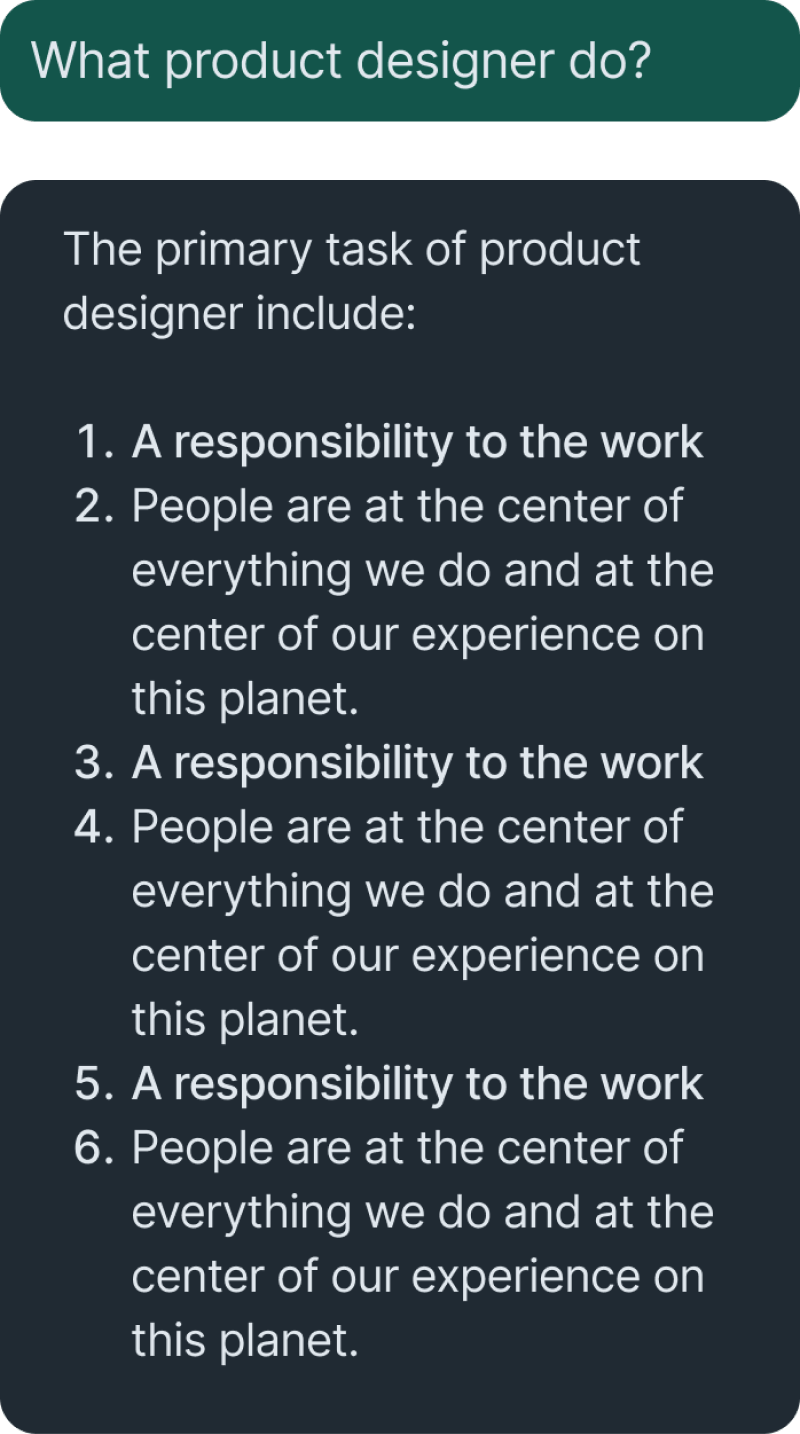Click "this planet." ending list item 6
The height and width of the screenshot is (1434, 800).
(x=245, y=1340)
